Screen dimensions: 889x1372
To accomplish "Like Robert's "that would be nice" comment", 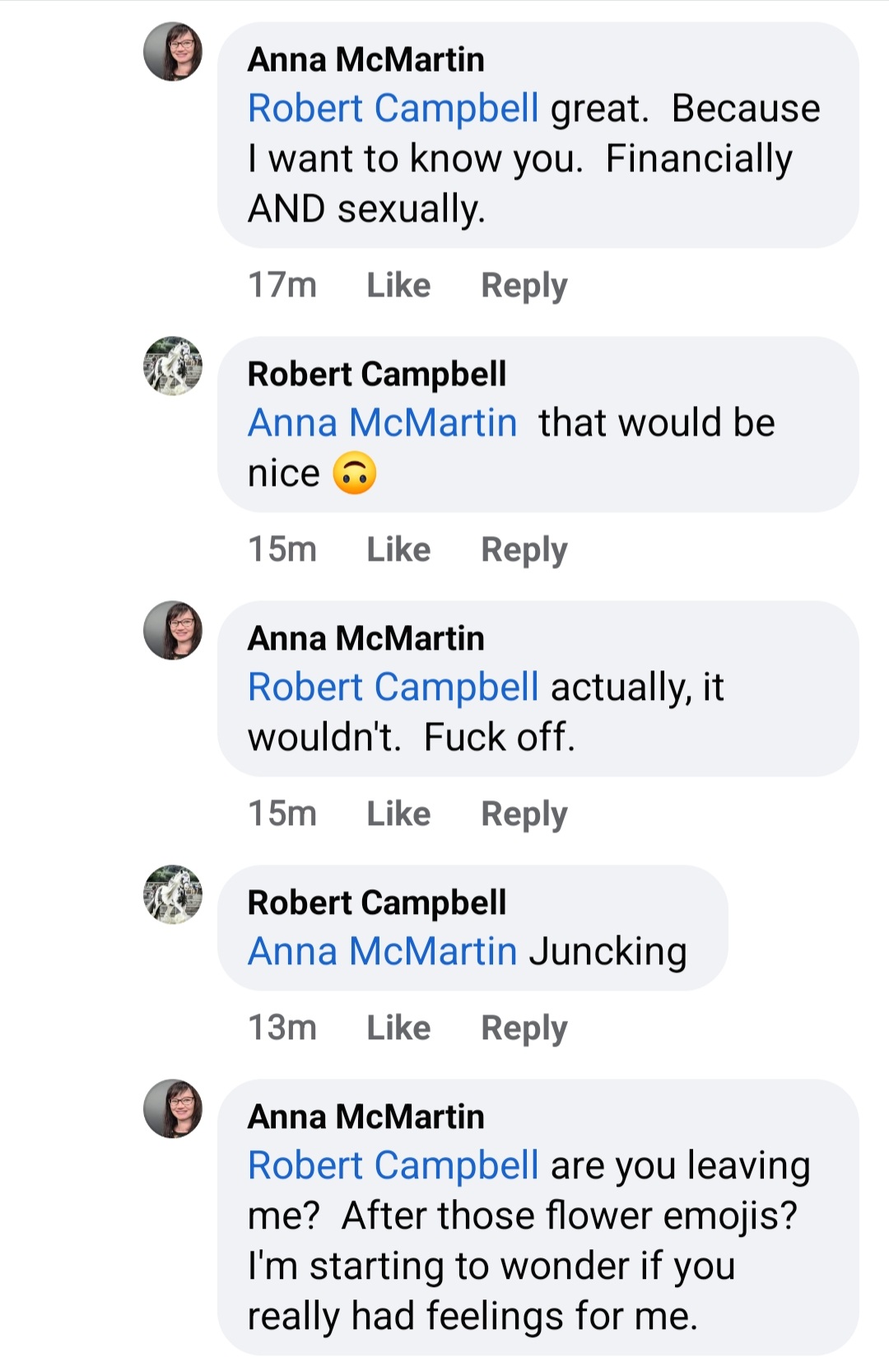I will point(398,549).
